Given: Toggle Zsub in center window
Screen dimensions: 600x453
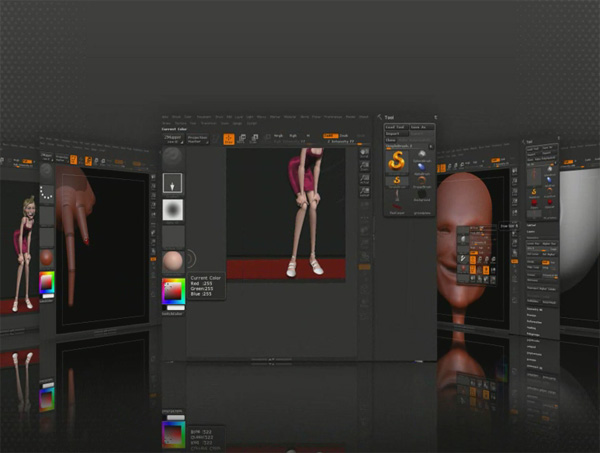Looking at the screenshot, I should (x=344, y=135).
